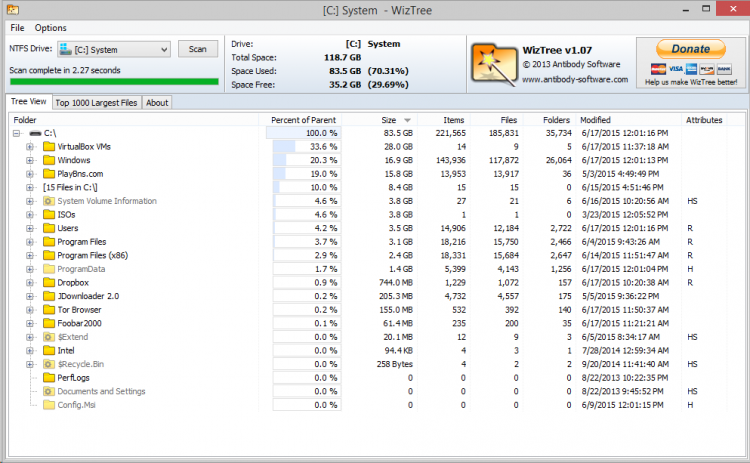The height and width of the screenshot is (463, 750).
Task: Click the 744.0 MB size cell
Action: pyautogui.click(x=396, y=283)
